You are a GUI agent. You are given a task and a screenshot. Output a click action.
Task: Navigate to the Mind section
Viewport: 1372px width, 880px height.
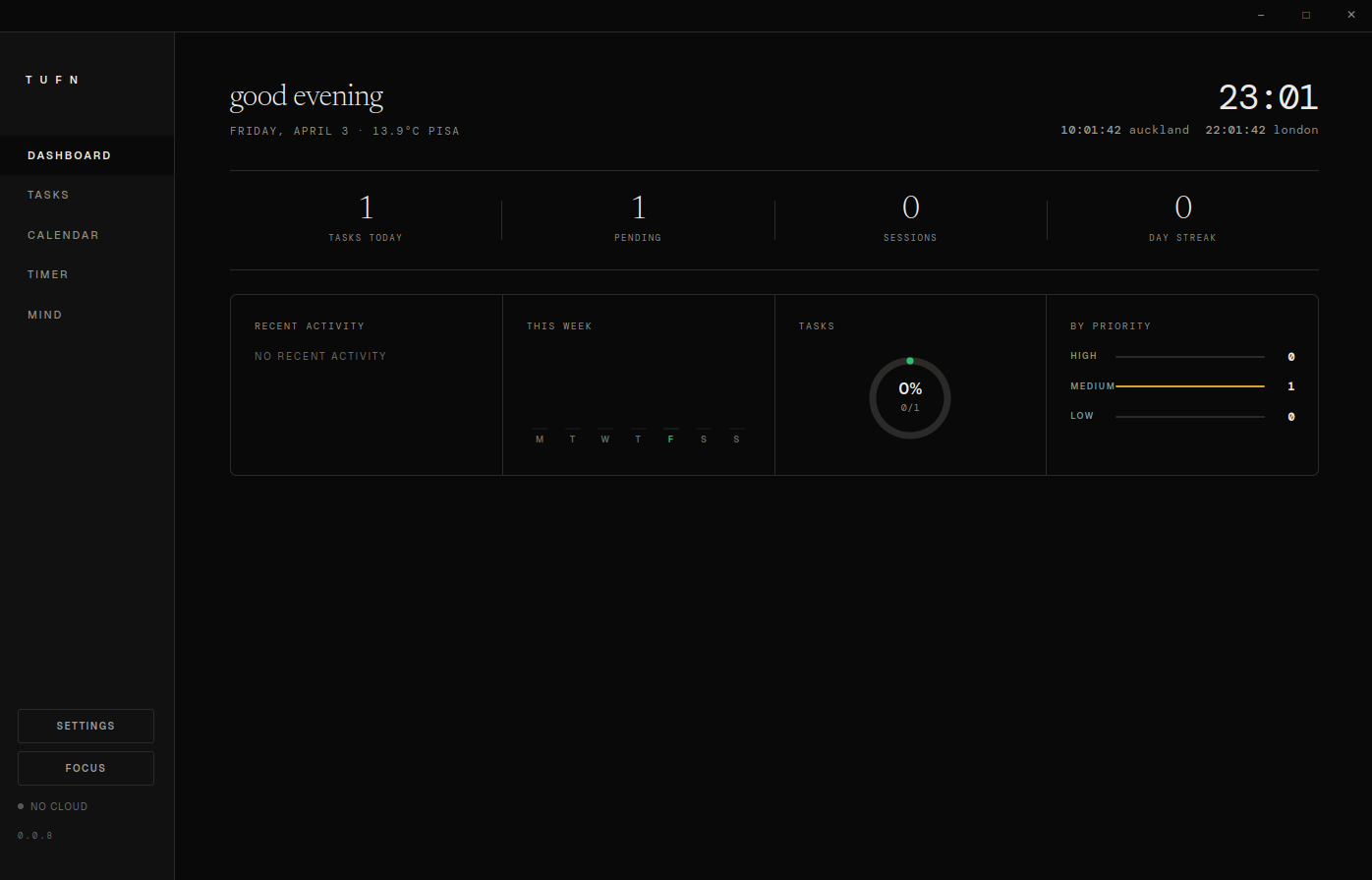click(x=44, y=314)
